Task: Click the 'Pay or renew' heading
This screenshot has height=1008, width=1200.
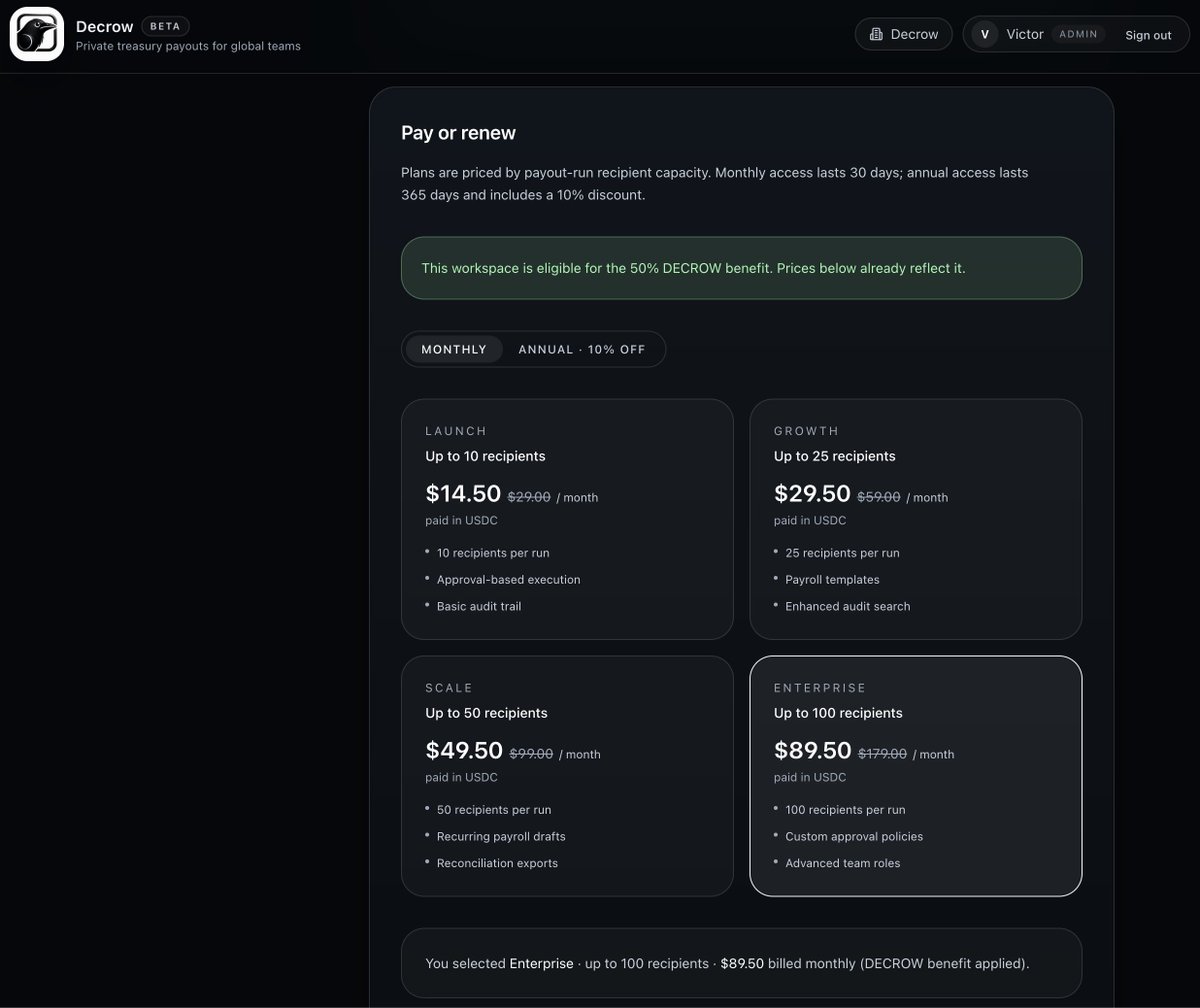Action: pos(458,133)
